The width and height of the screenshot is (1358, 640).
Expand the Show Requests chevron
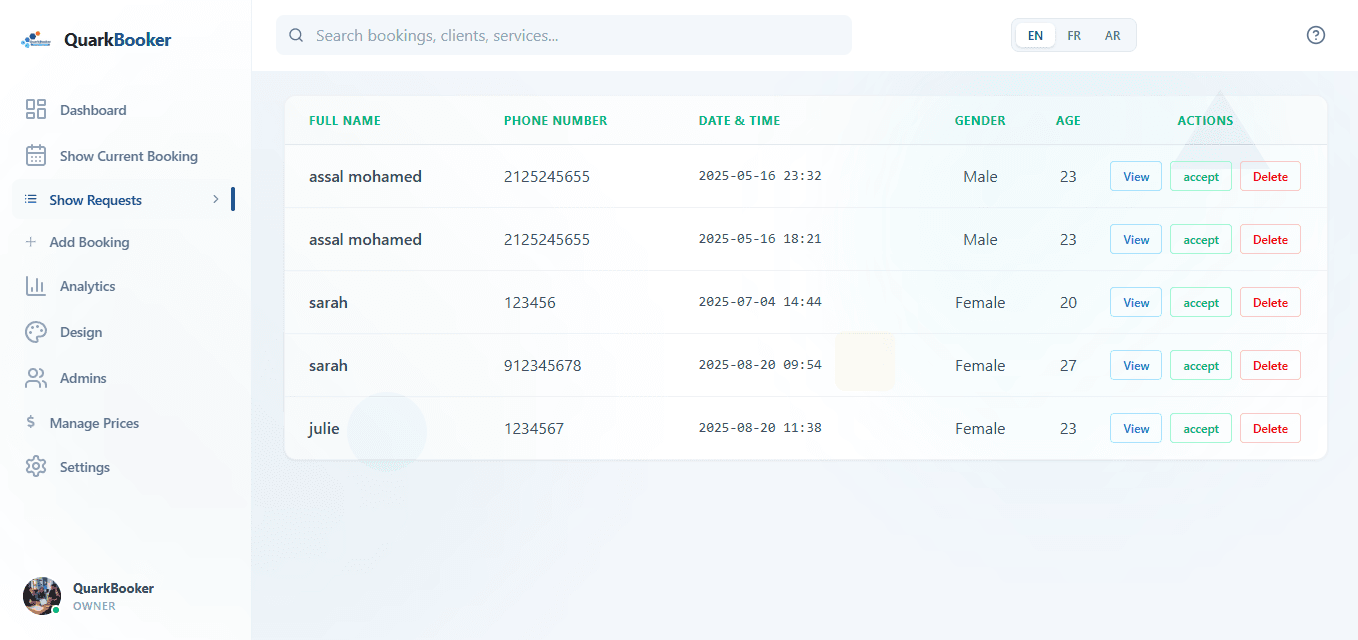coord(216,199)
